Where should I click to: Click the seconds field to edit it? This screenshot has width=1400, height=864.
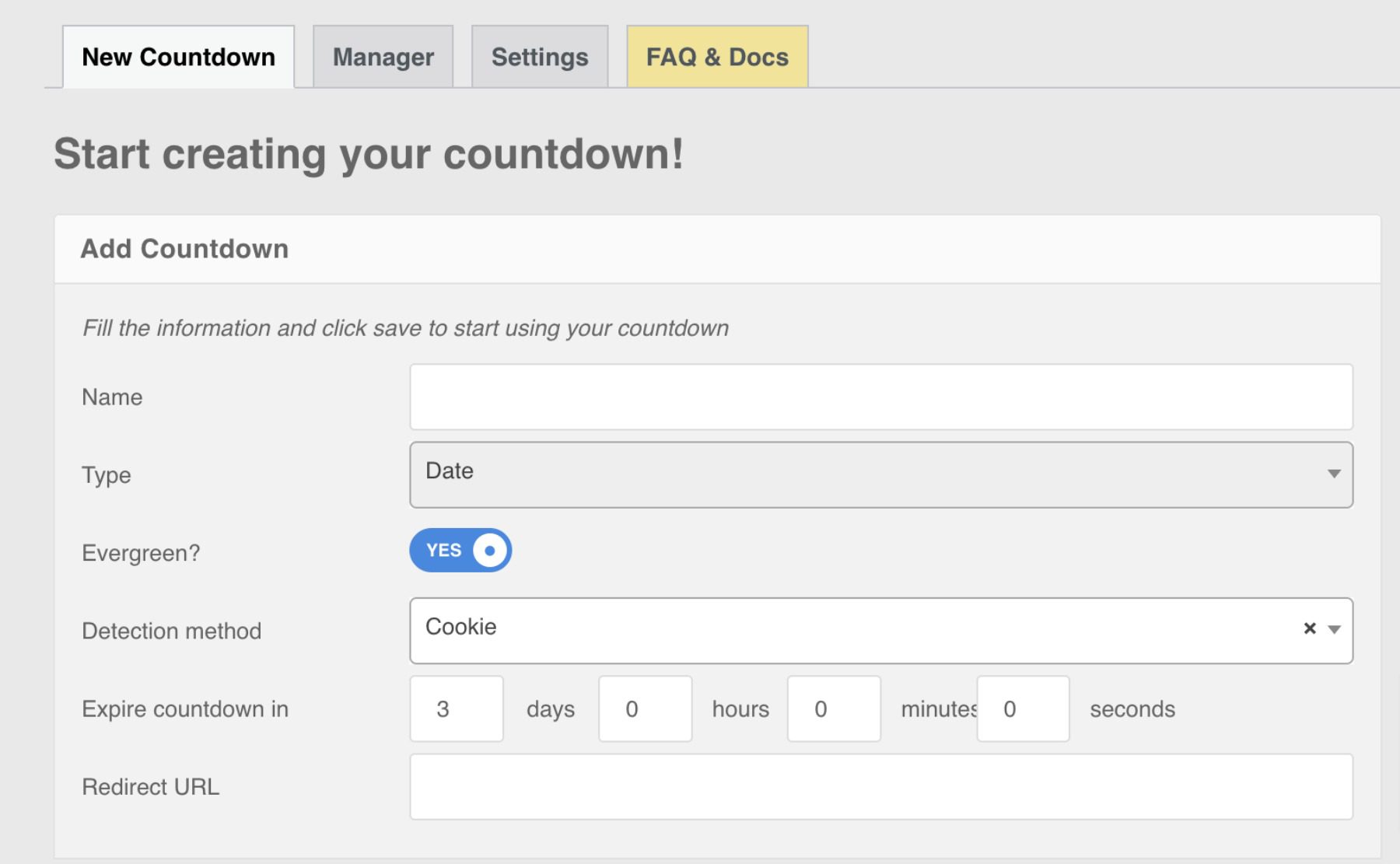point(1023,708)
